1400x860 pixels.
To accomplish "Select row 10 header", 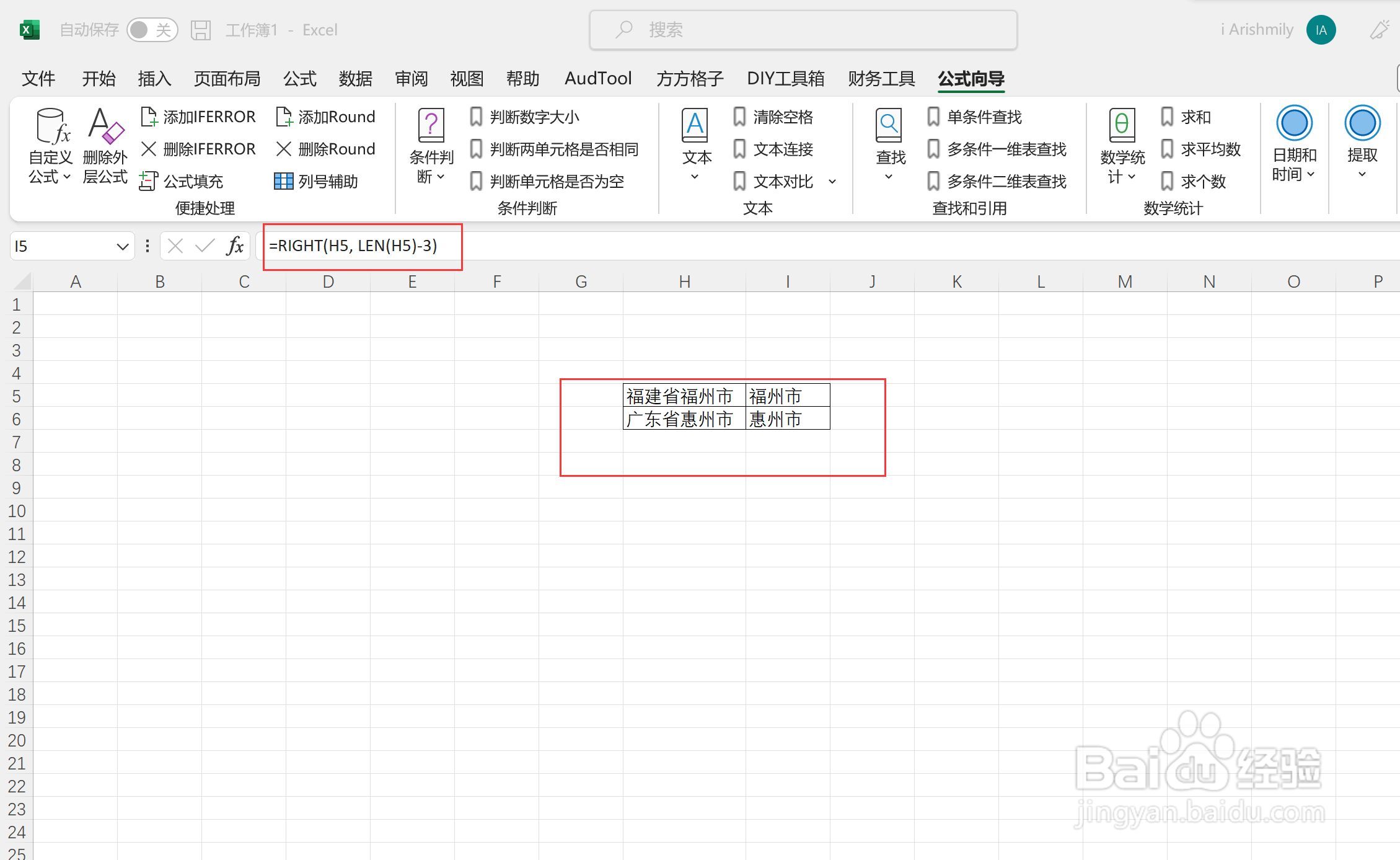I will tap(17, 511).
